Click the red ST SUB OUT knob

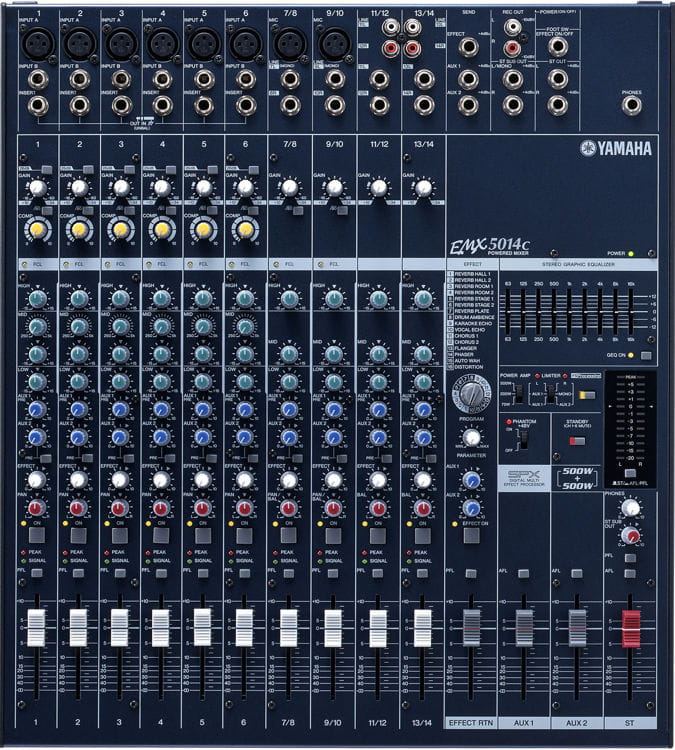pyautogui.click(x=630, y=536)
